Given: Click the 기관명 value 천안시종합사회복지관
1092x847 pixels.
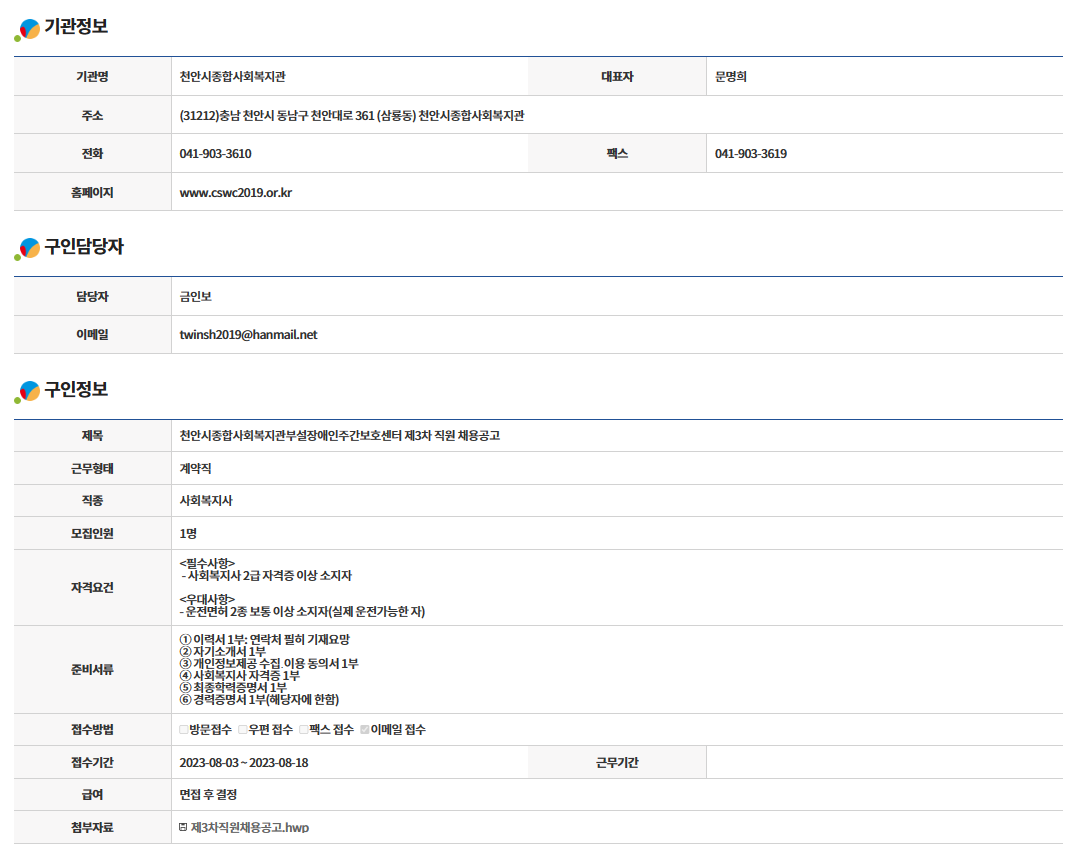Looking at the screenshot, I should 233,77.
